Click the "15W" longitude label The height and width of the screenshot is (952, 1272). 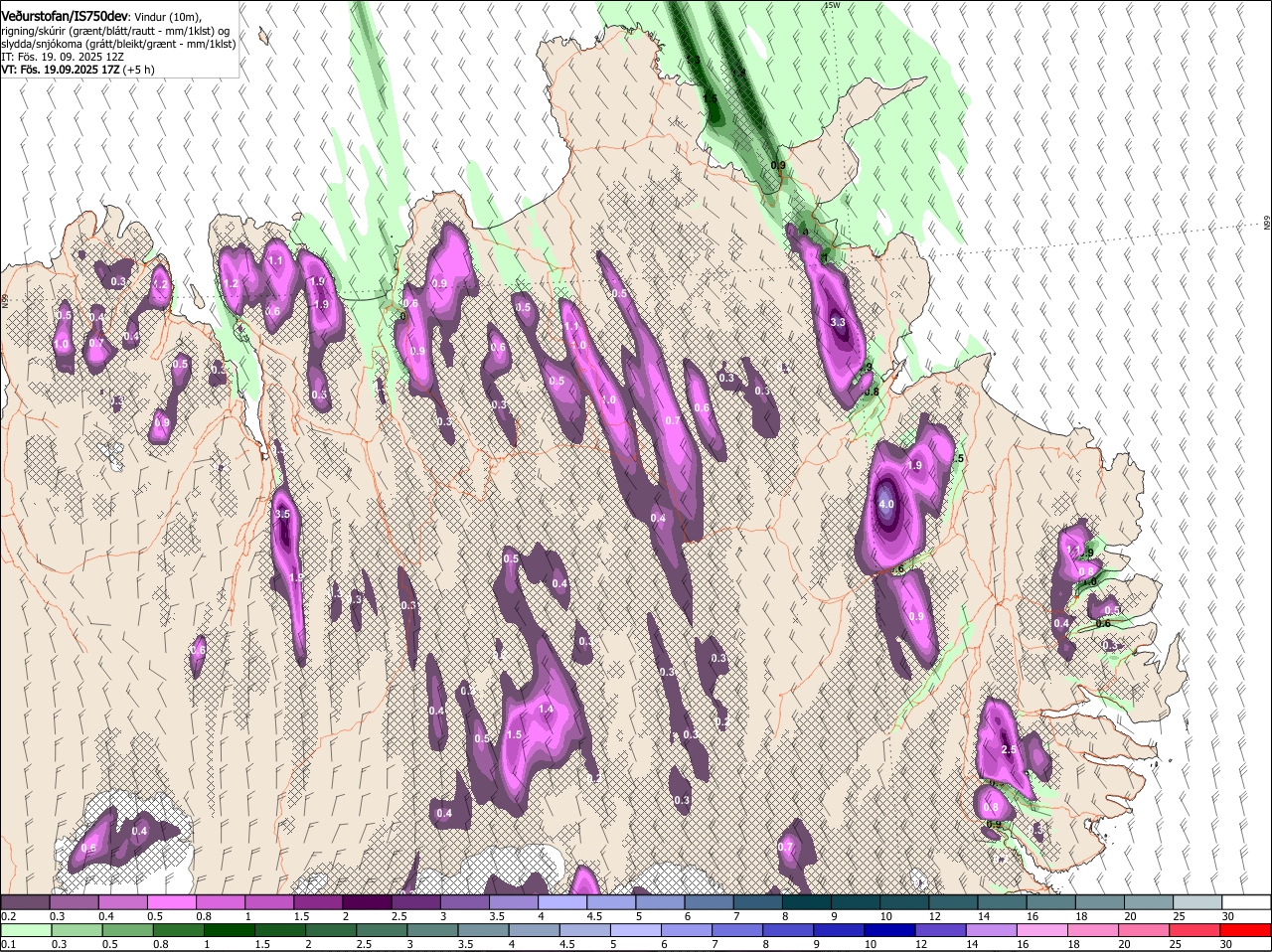(832, 5)
